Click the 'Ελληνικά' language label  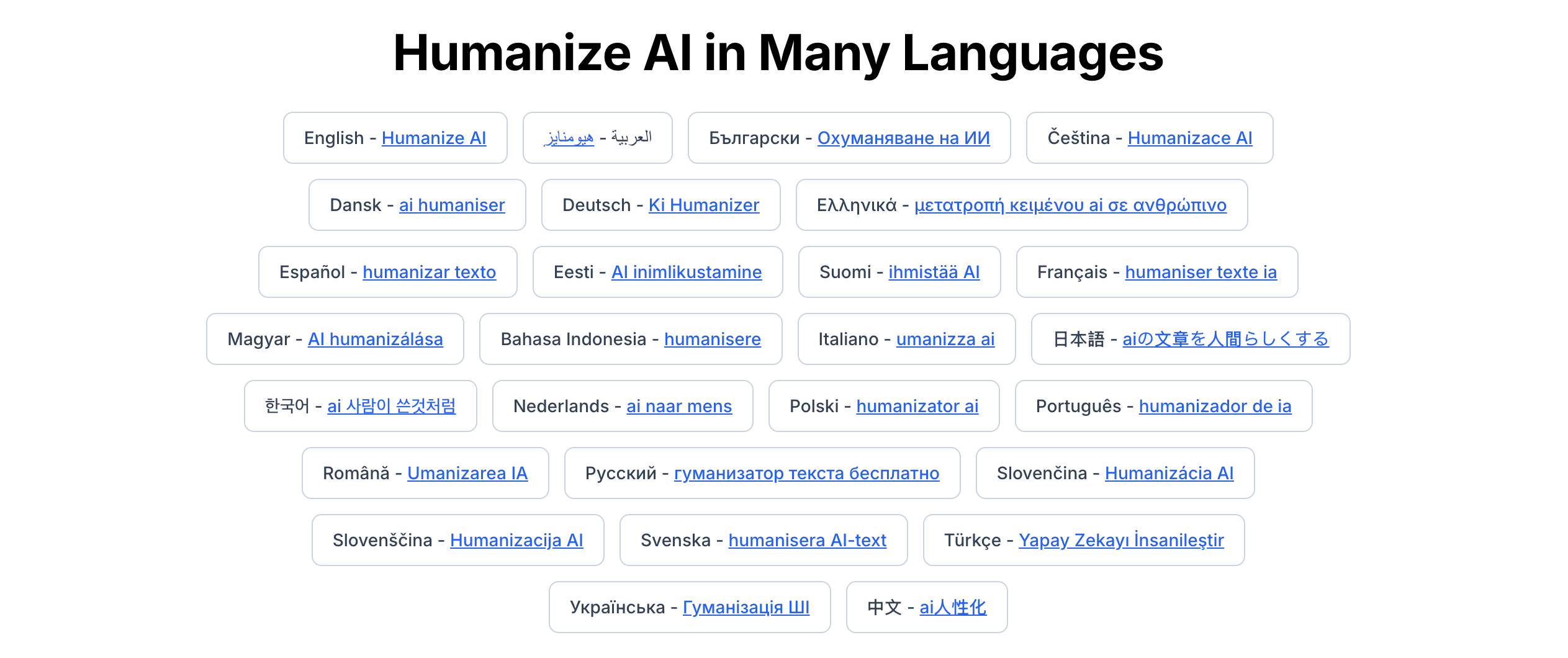point(857,205)
